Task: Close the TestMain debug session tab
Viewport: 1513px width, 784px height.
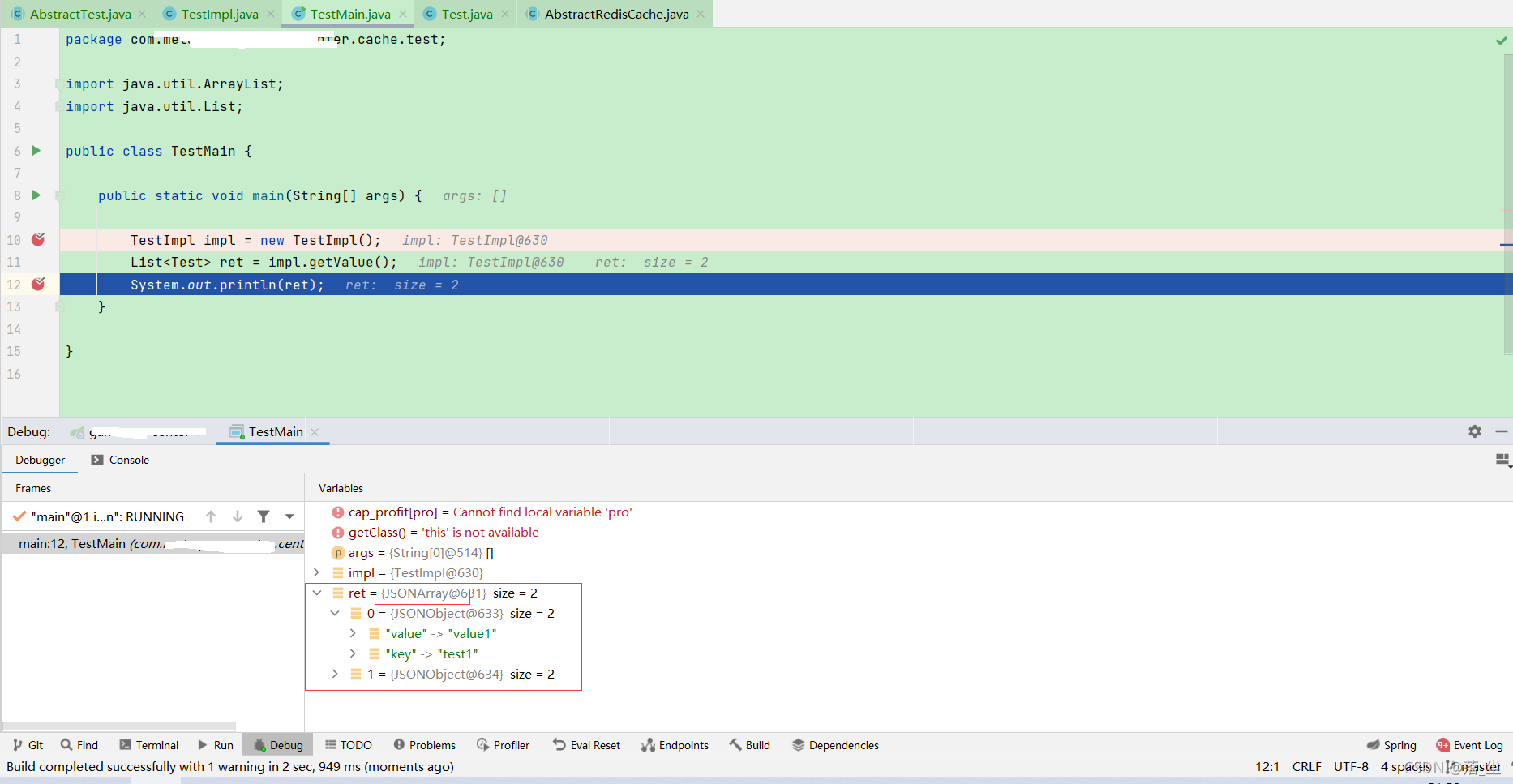Action: point(315,432)
